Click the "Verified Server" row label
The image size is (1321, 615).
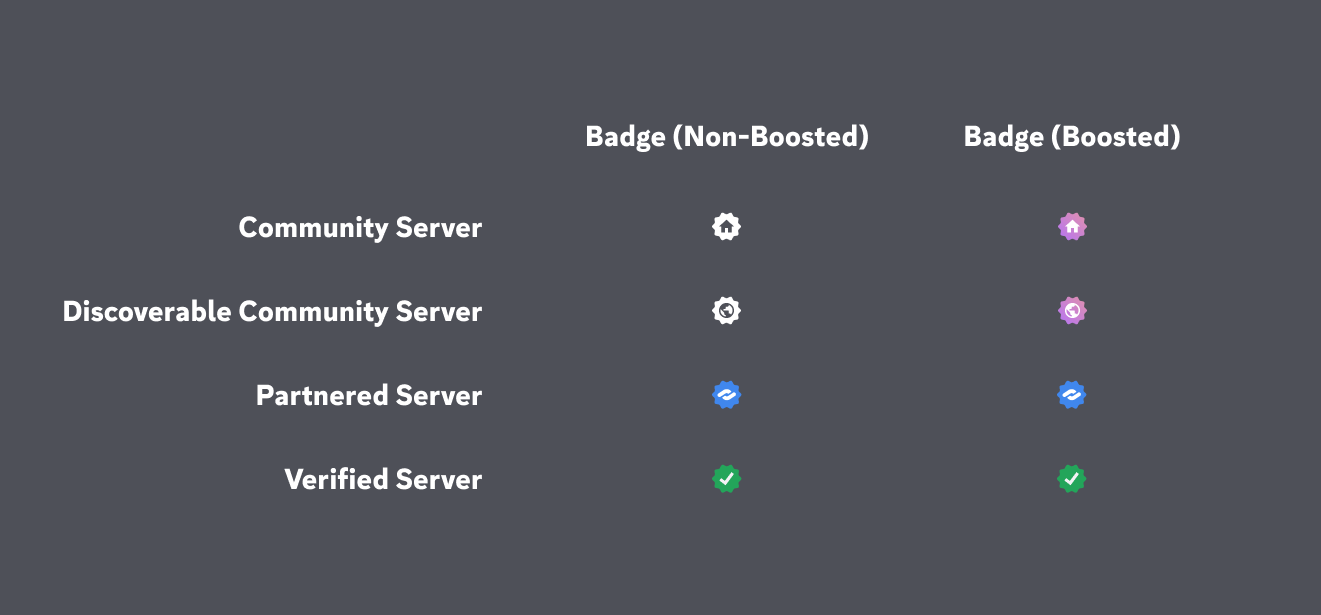click(383, 480)
